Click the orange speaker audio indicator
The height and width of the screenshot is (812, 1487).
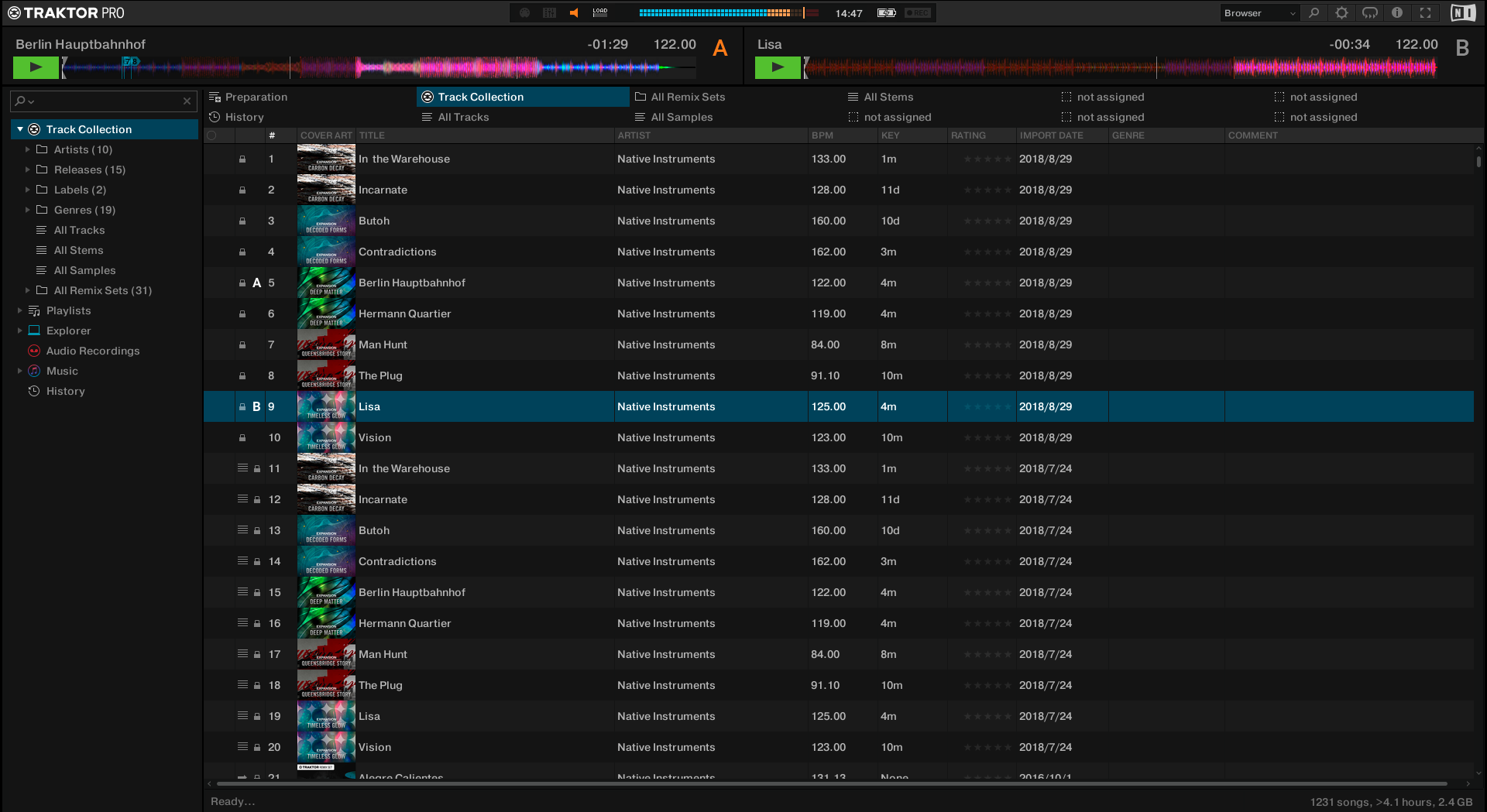574,13
